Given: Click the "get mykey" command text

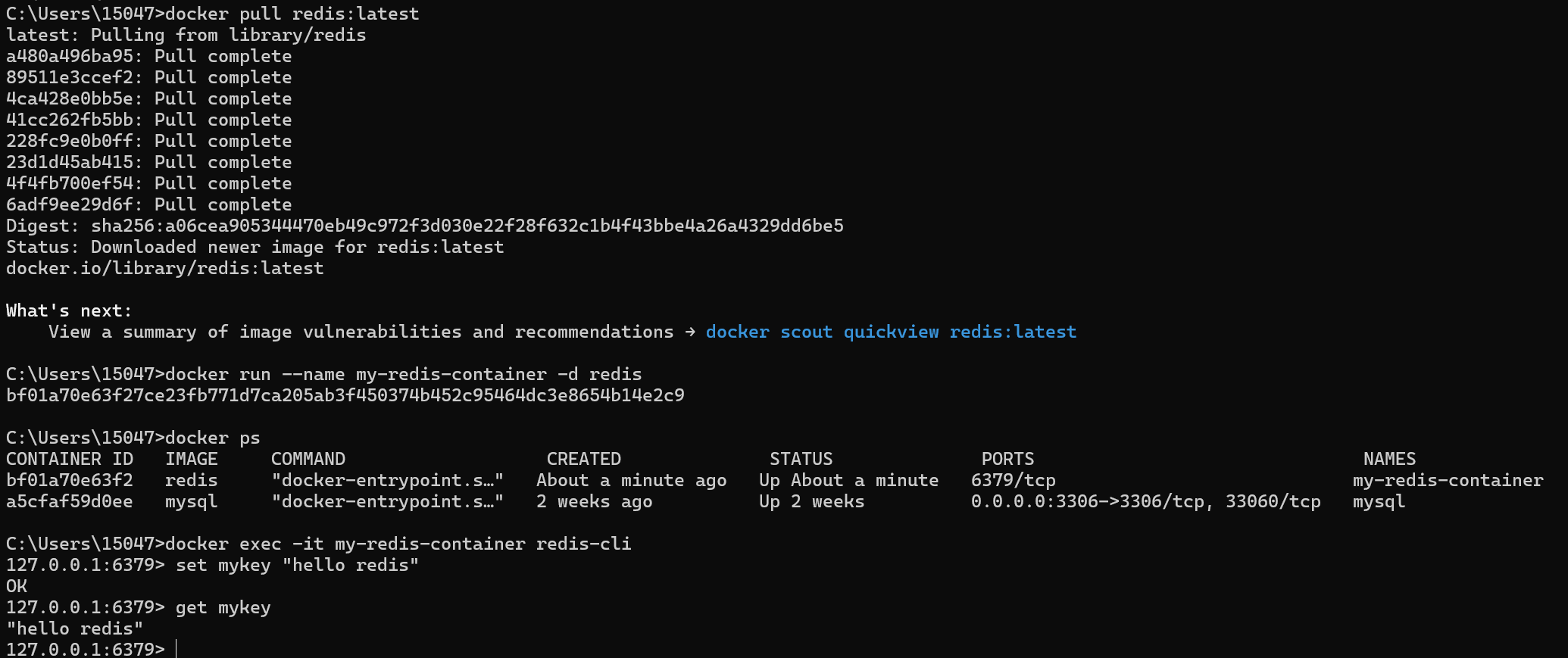Looking at the screenshot, I should [x=223, y=607].
